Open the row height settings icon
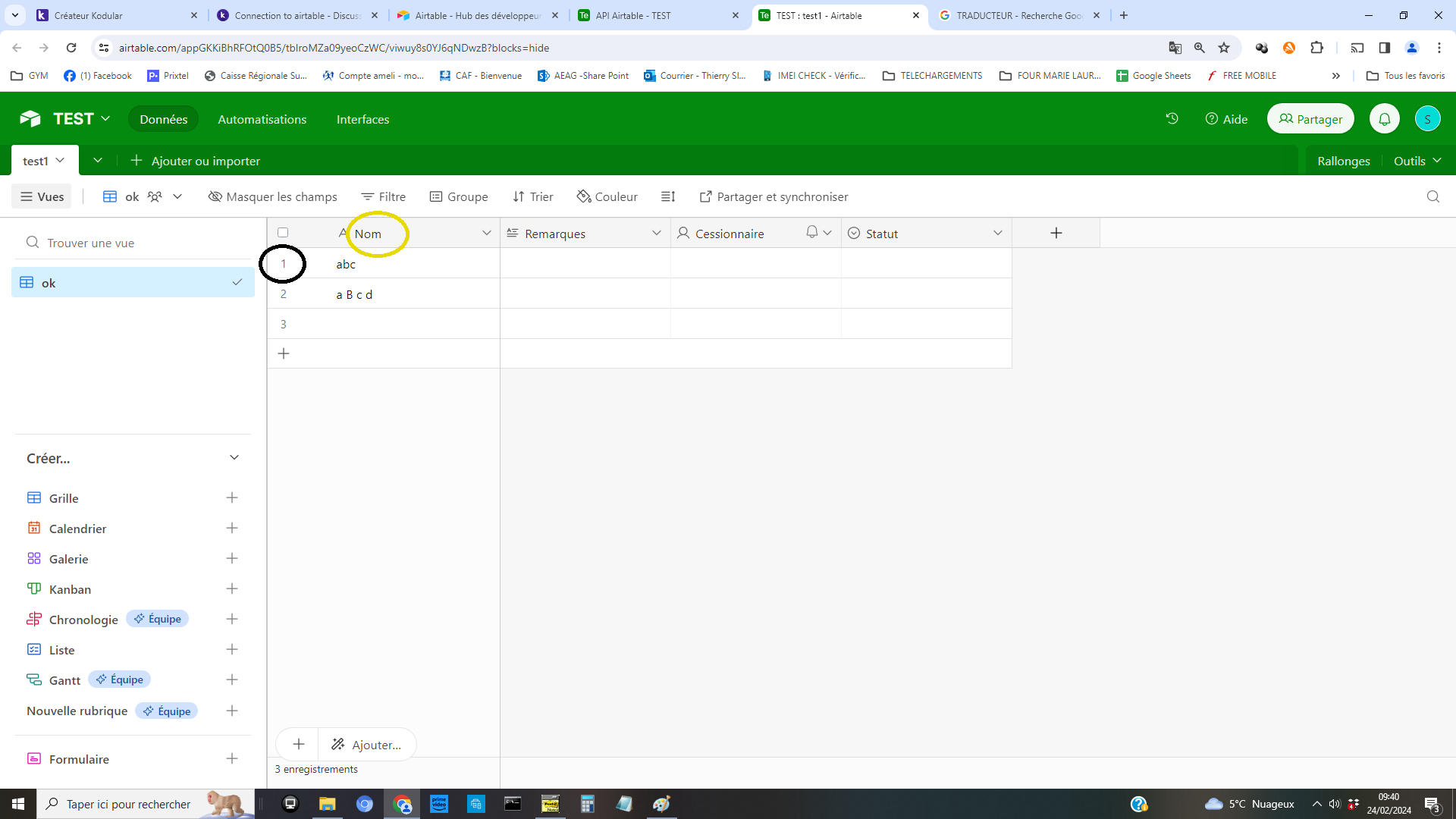The image size is (1456, 819). point(668,196)
